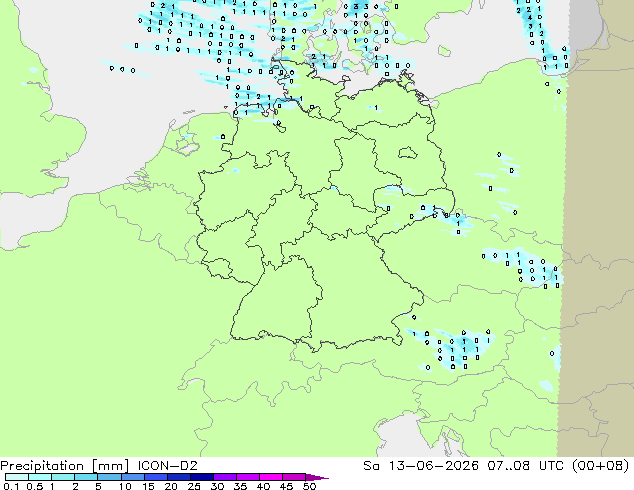Pick the 10–15 mm blue legend swatch
634x490 pixels.
pos(133,477)
